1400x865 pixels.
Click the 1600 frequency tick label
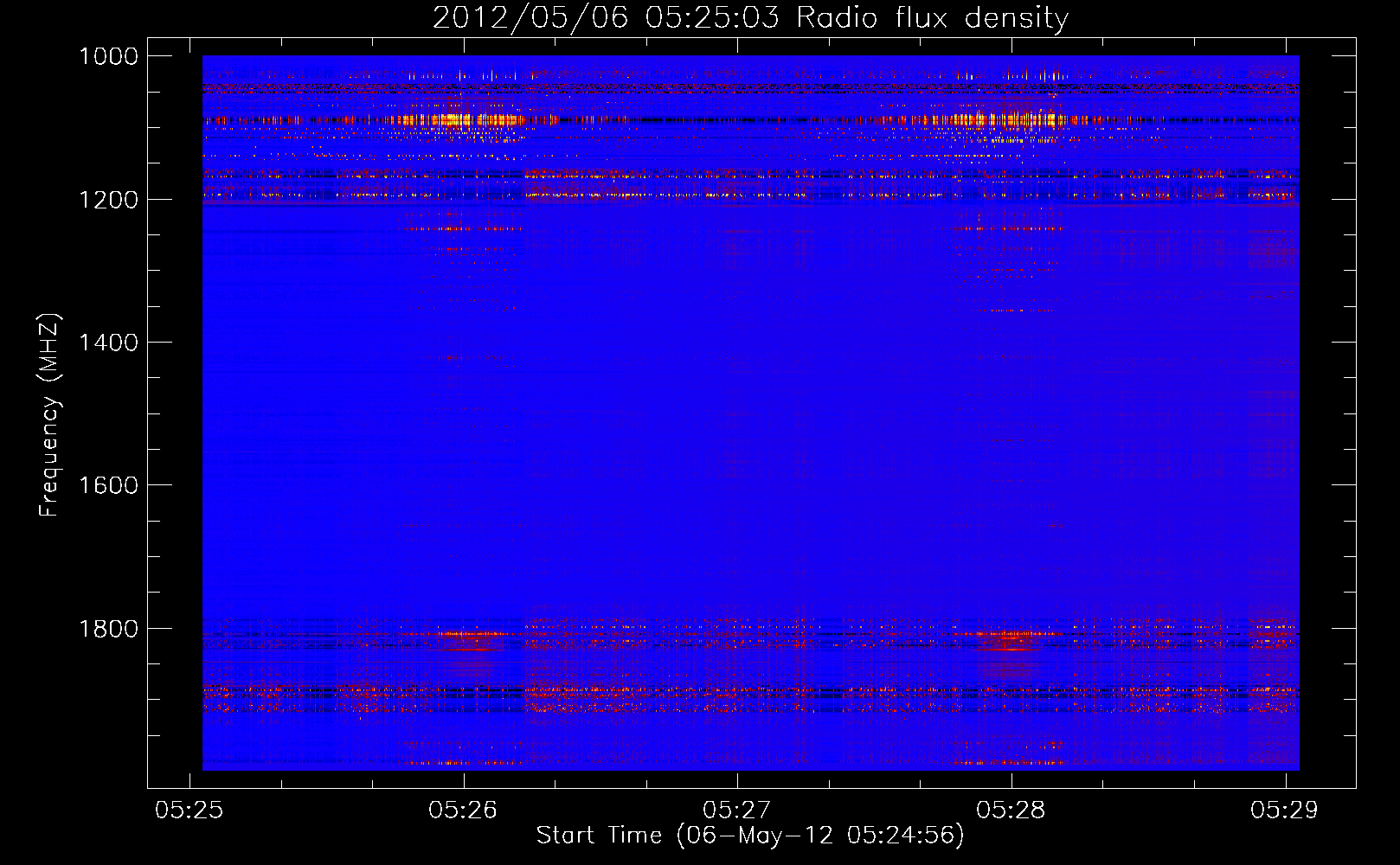(x=109, y=485)
